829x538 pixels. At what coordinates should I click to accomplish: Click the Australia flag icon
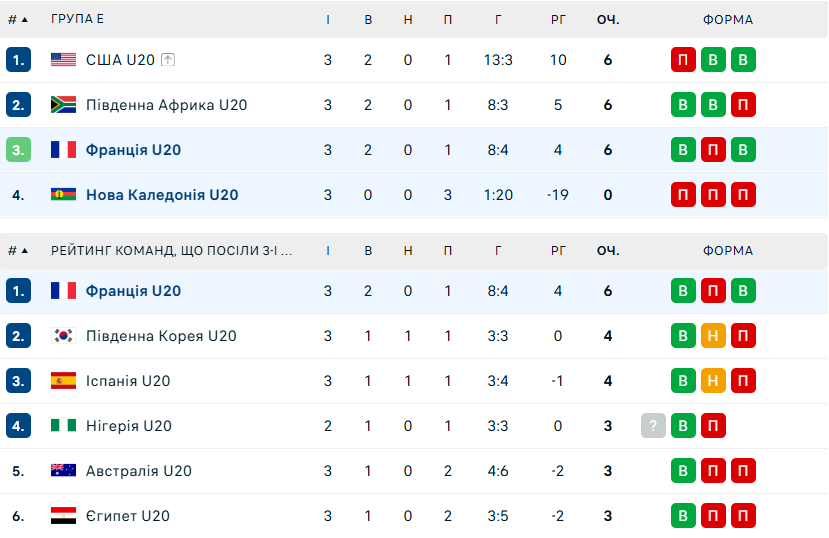click(64, 471)
